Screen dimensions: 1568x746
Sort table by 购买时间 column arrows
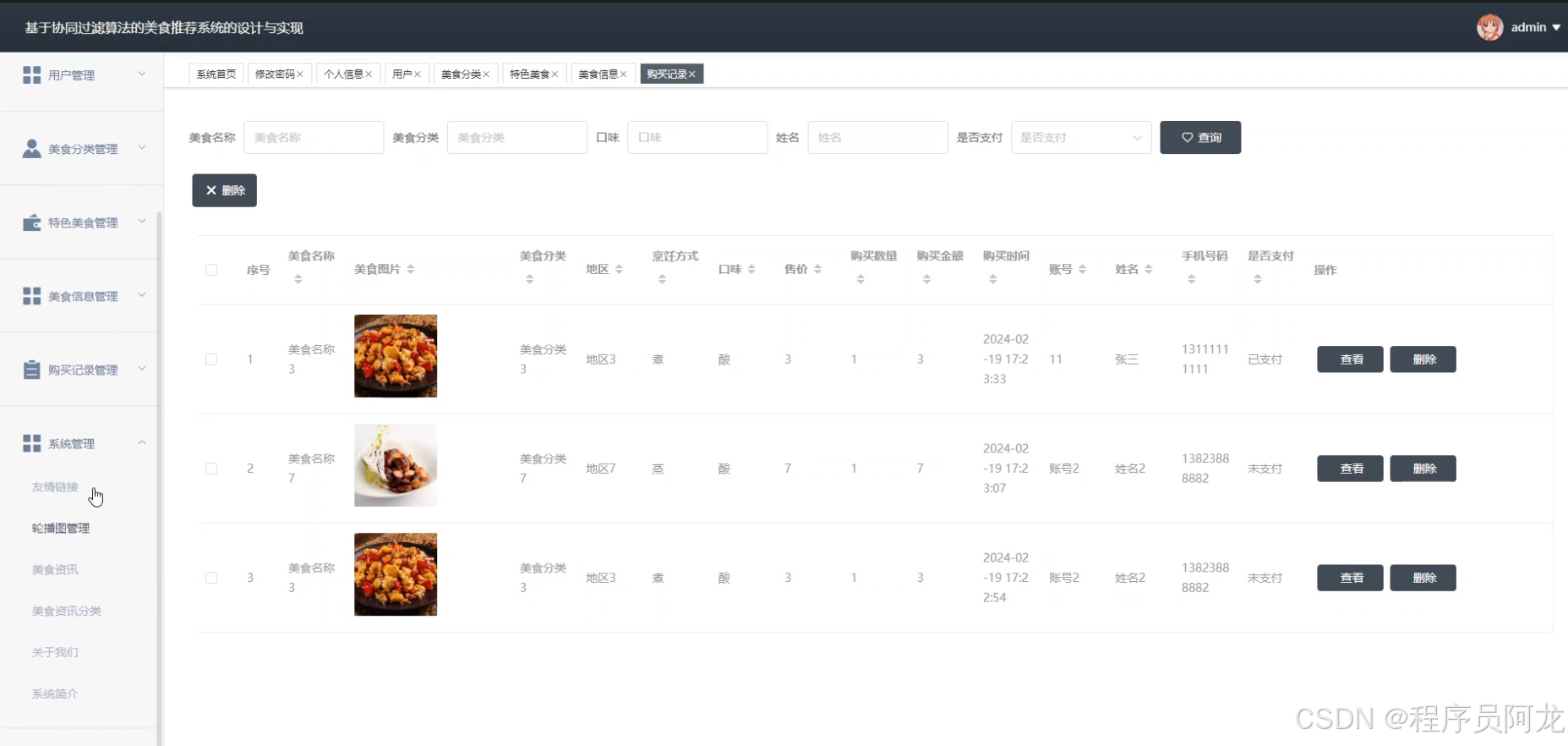click(993, 279)
